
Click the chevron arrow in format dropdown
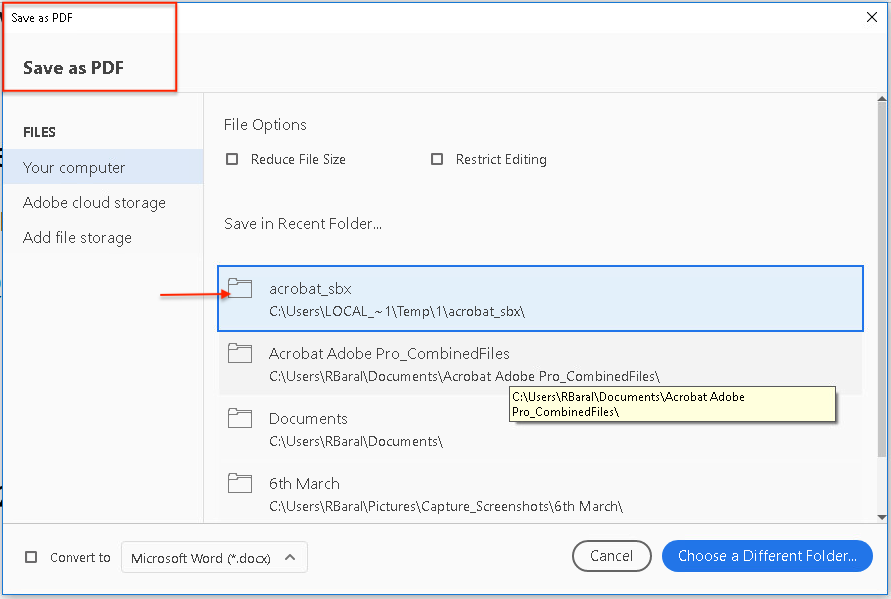(x=291, y=557)
